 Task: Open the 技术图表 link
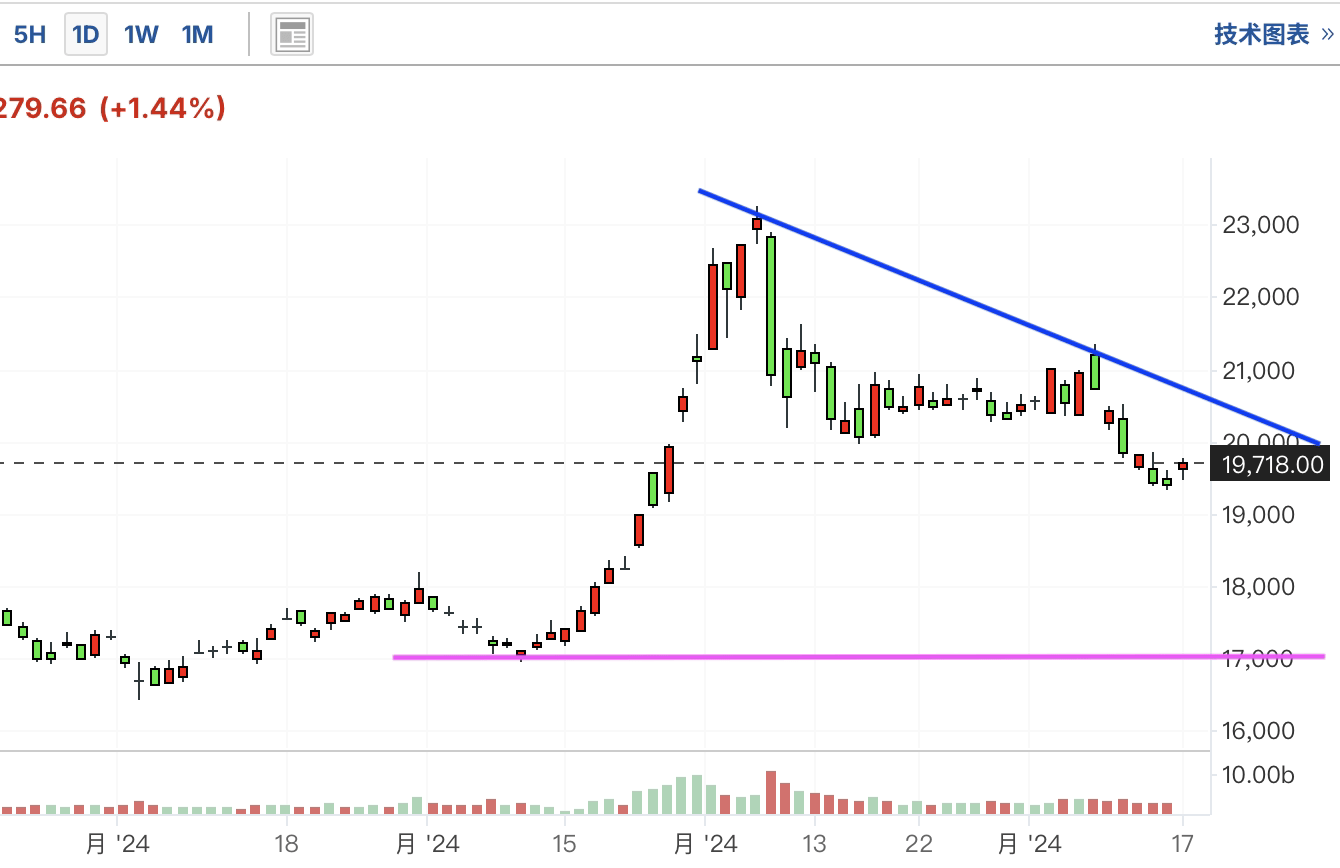click(x=1273, y=35)
